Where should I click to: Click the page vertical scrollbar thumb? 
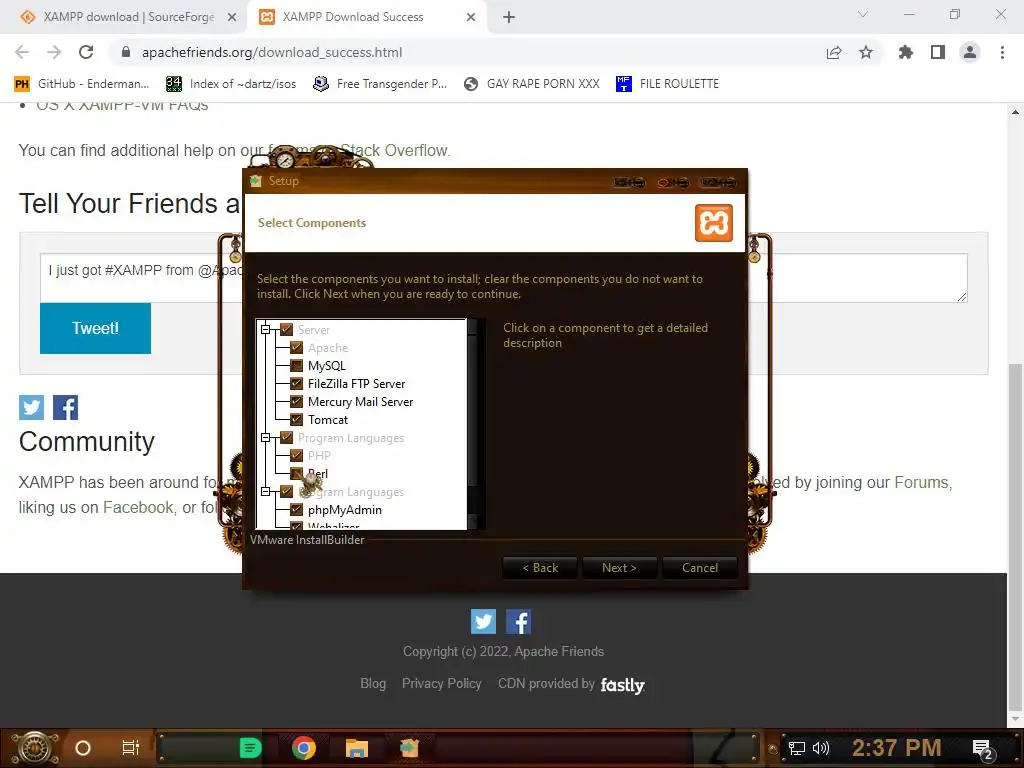pos(1015,536)
